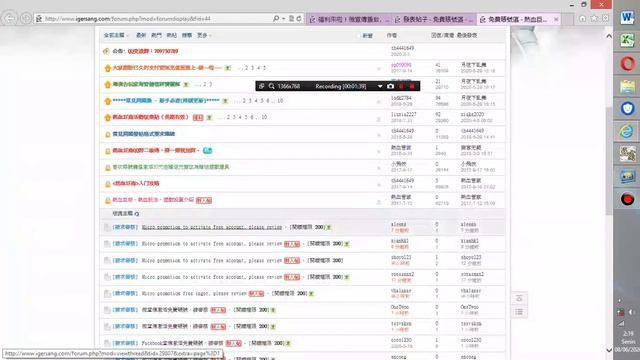Open thread by alesma about free account

212,227
